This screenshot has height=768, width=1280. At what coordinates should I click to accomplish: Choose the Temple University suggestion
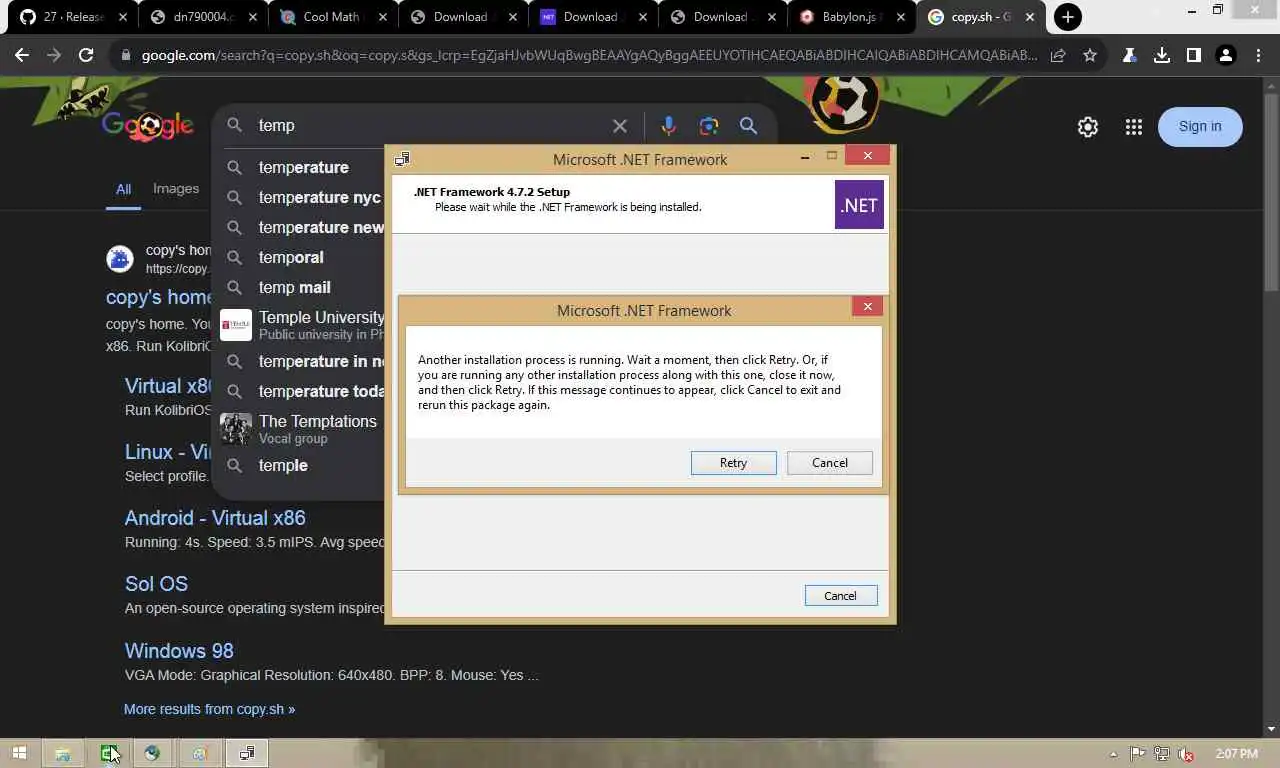tap(304, 325)
